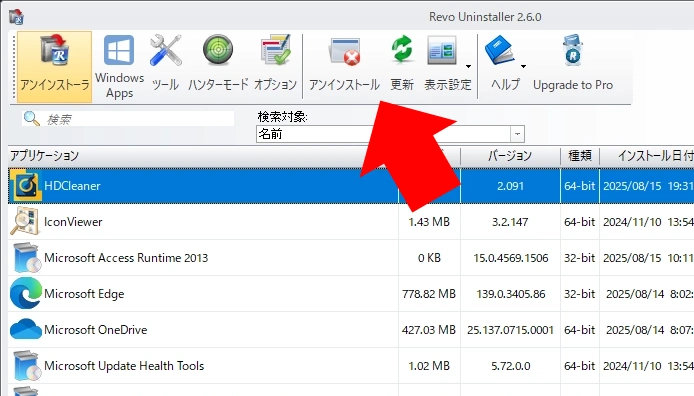The width and height of the screenshot is (694, 396).
Task: Click the Uninstall (アンインストール) toolbar icon
Action: point(344,51)
